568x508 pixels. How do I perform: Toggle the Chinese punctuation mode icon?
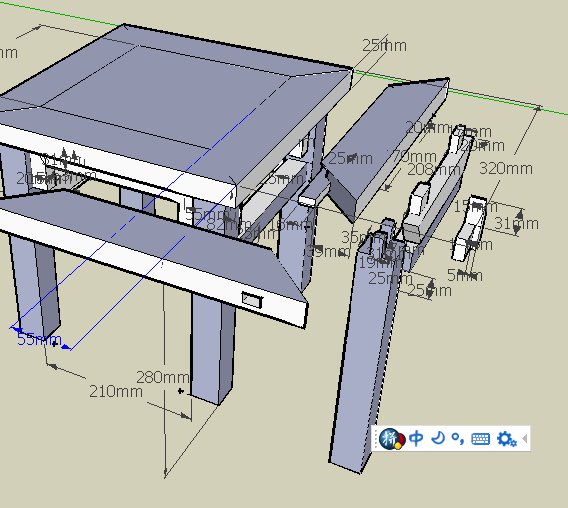point(458,439)
